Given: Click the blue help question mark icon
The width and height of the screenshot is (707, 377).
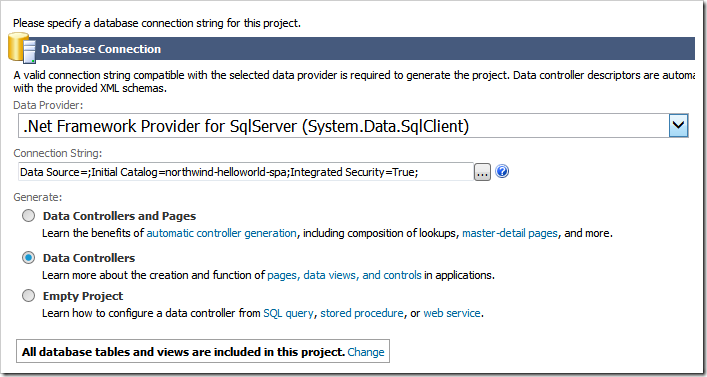Looking at the screenshot, I should click(502, 171).
